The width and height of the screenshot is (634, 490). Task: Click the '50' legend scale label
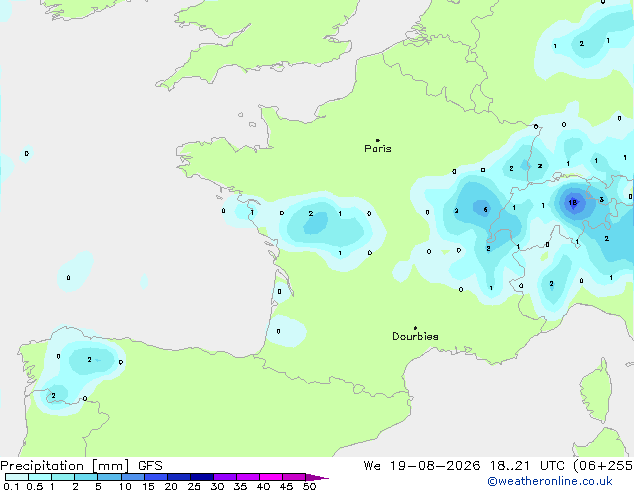point(309,486)
